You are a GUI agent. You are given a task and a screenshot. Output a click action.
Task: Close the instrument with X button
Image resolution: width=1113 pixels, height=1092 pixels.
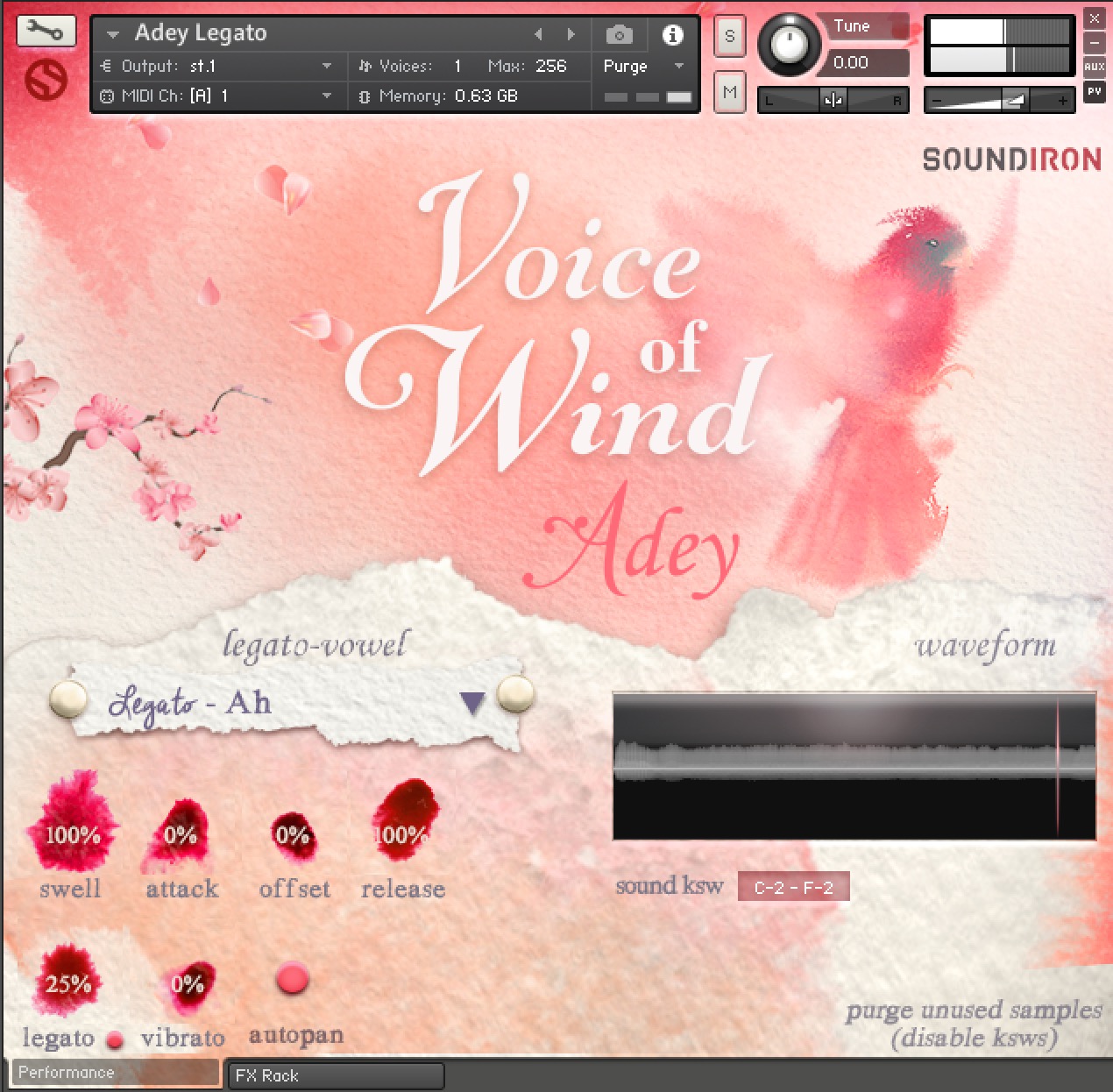click(1095, 18)
